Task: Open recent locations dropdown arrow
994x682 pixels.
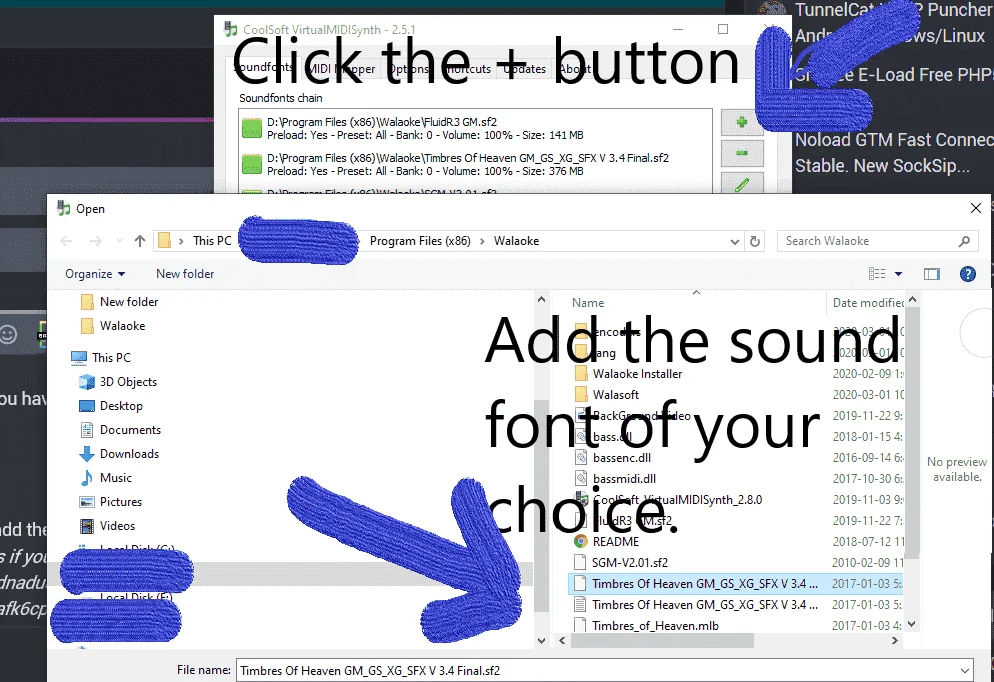Action: [x=119, y=241]
